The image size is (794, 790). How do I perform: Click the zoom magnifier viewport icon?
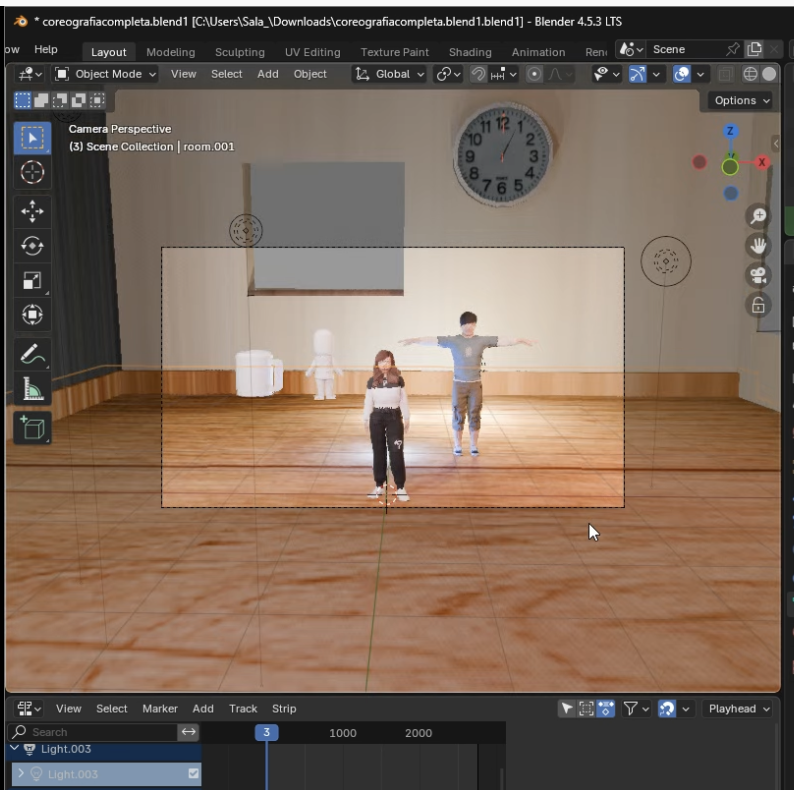759,217
